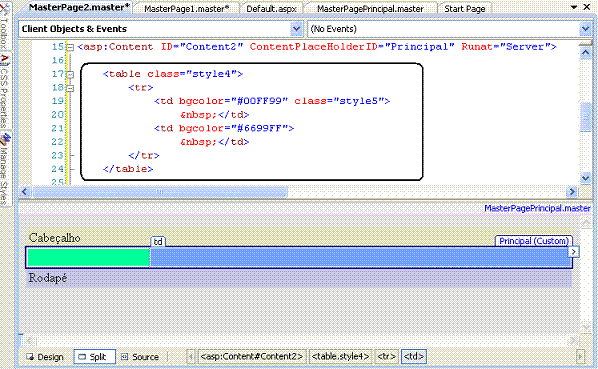Open the Toolbox side panel
This screenshot has width=598, height=369.
4,27
